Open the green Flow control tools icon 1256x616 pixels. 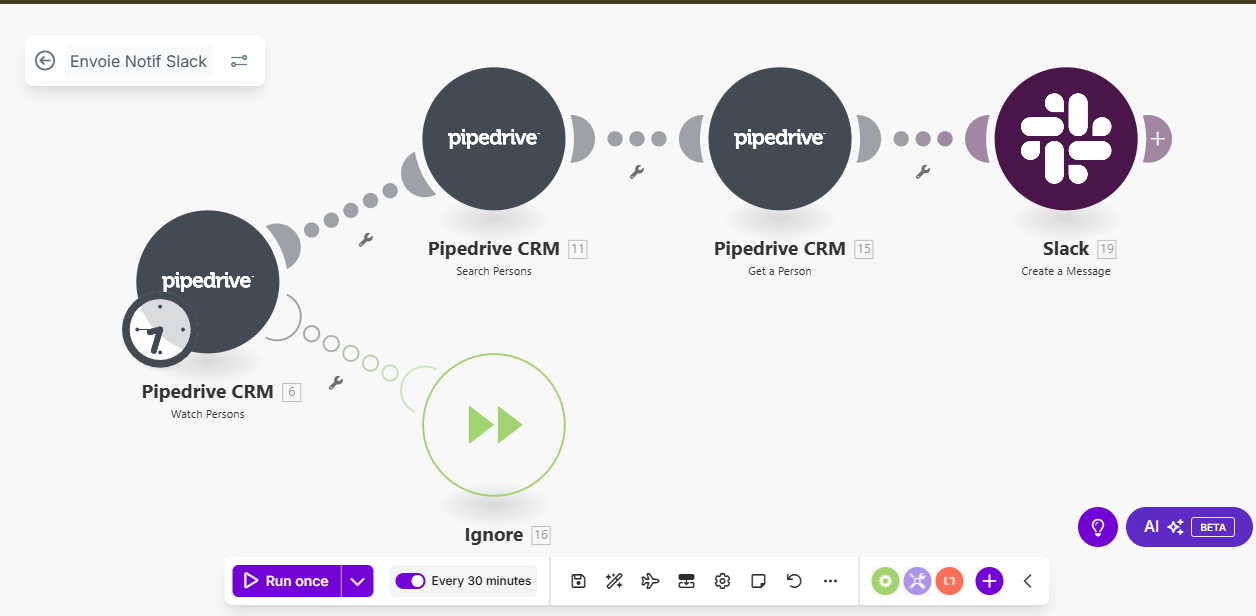(885, 581)
